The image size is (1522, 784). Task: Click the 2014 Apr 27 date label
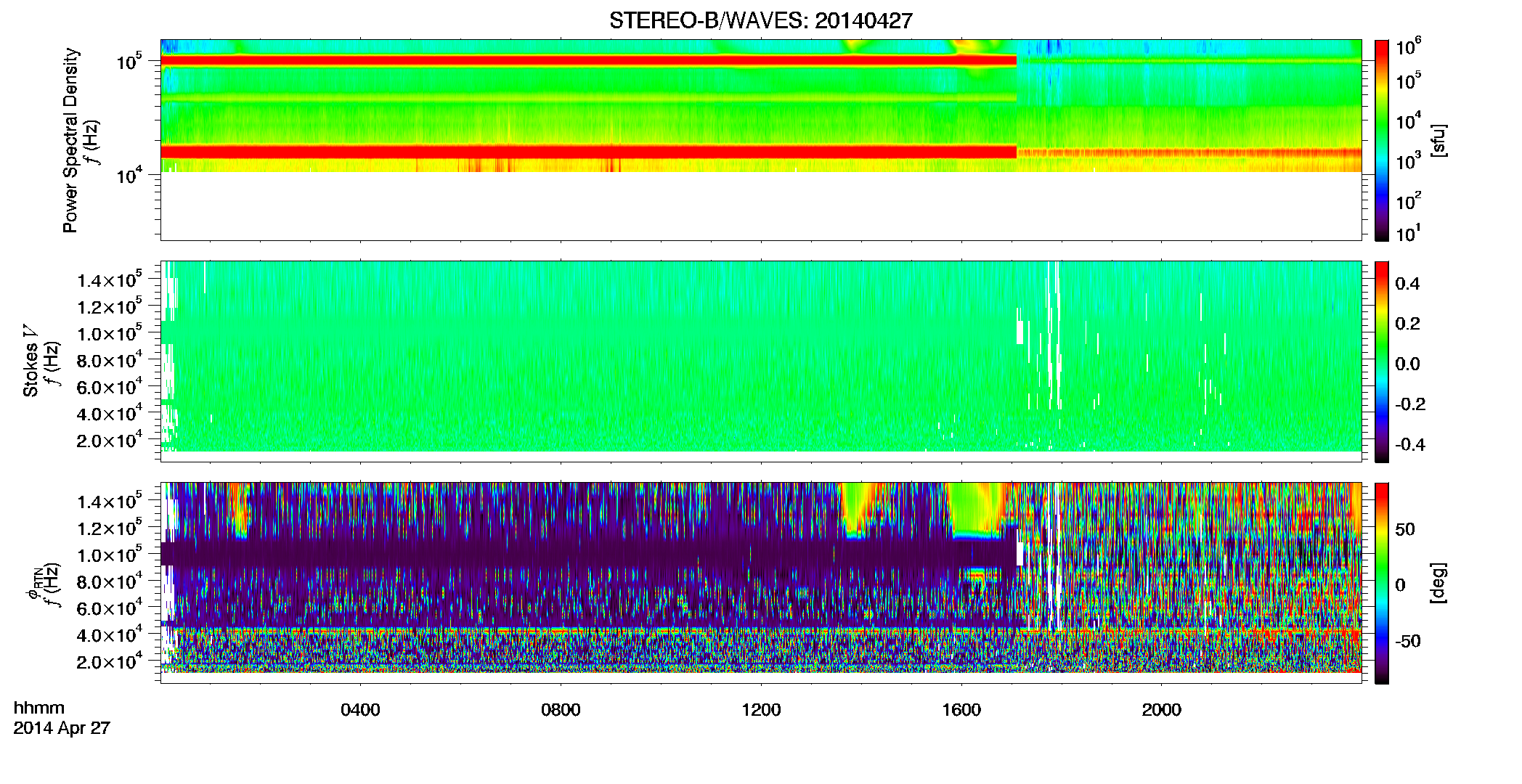click(x=62, y=728)
